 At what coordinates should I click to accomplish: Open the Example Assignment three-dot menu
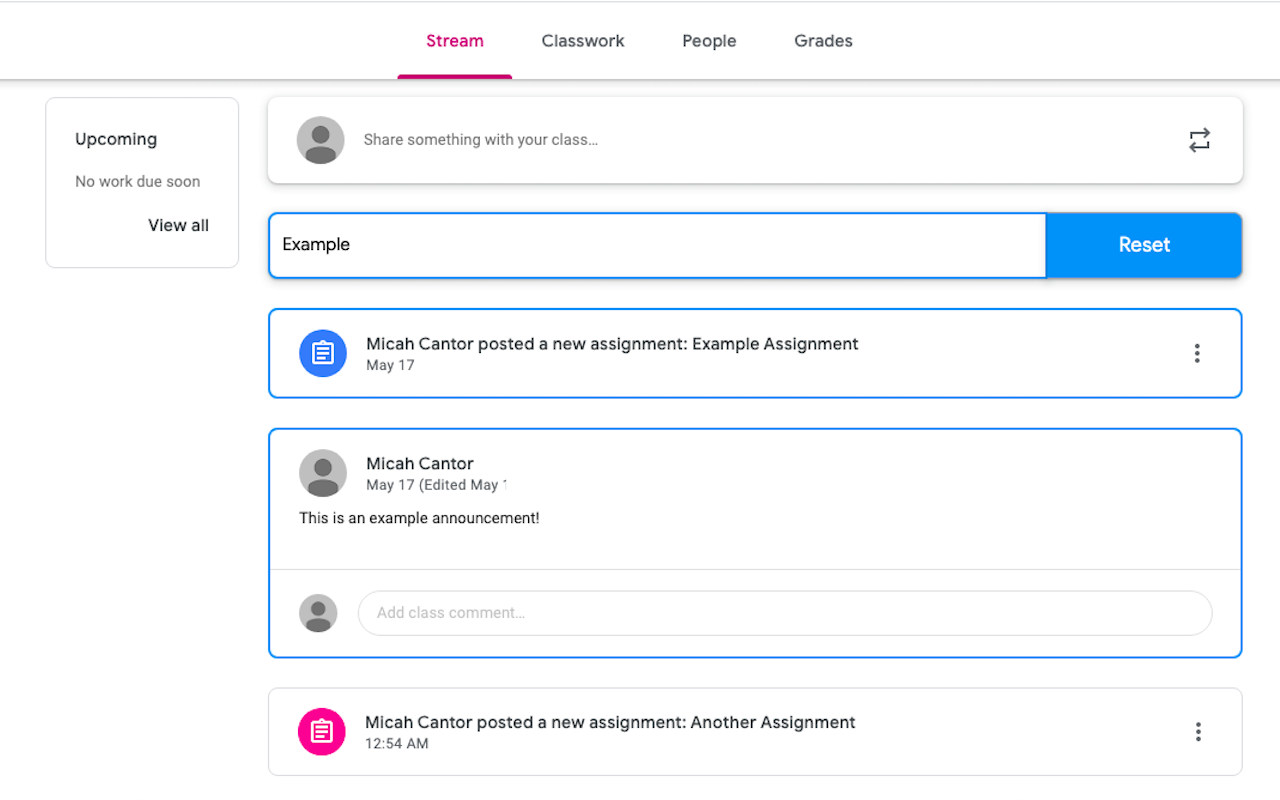(x=1196, y=353)
